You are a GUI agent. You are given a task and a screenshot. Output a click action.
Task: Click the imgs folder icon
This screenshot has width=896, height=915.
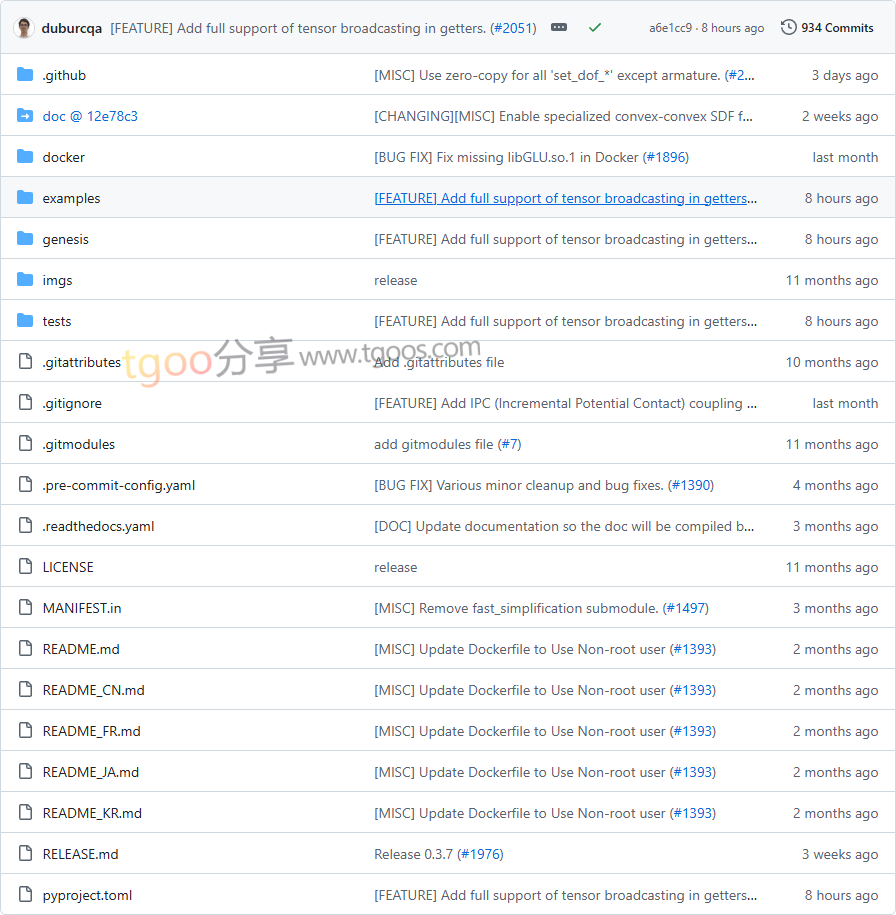click(25, 280)
